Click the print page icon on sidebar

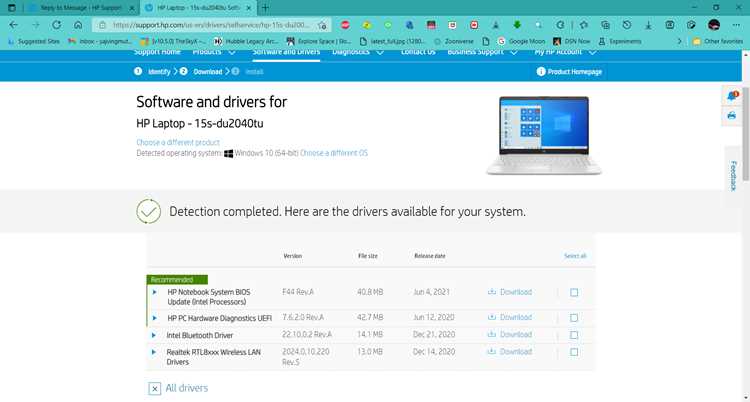point(732,116)
